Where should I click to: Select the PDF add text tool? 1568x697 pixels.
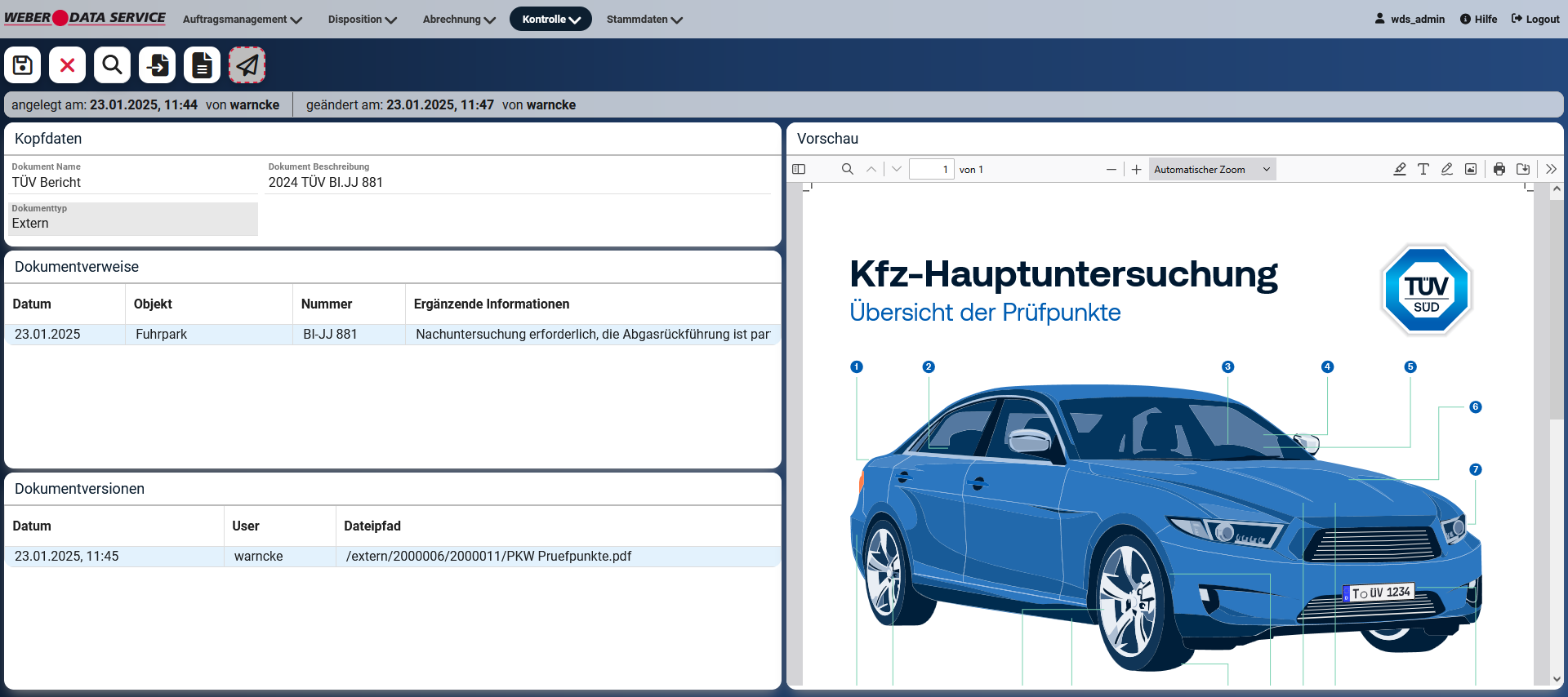1423,169
